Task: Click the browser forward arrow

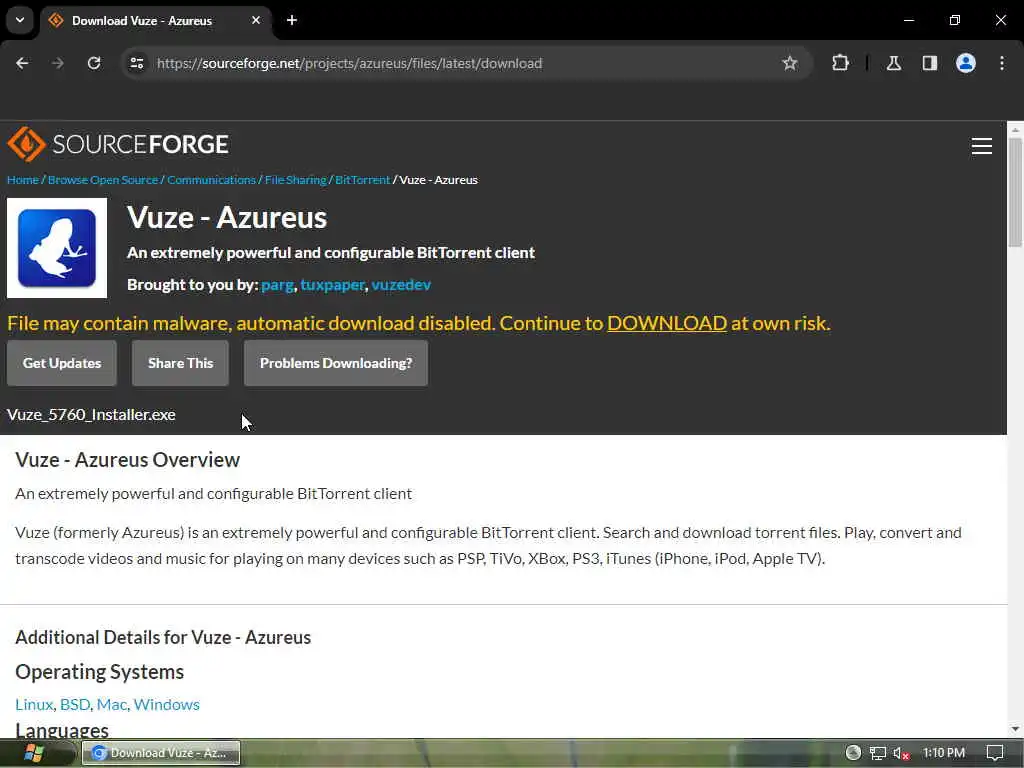Action: [x=58, y=63]
